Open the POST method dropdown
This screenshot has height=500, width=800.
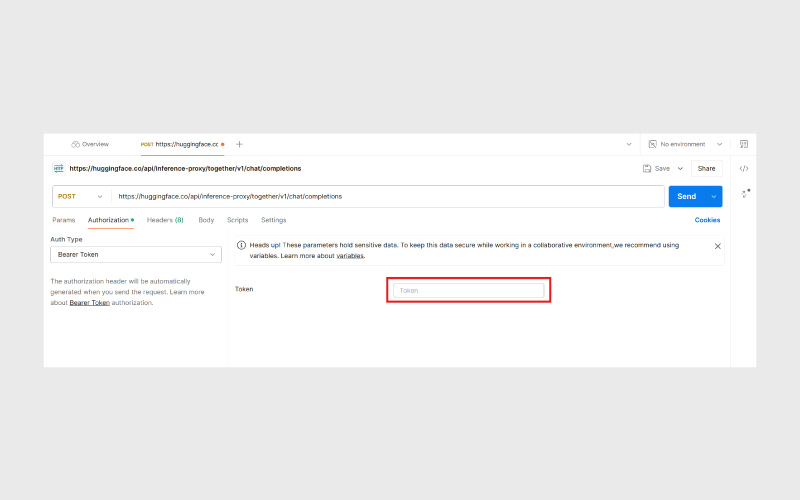click(x=80, y=196)
